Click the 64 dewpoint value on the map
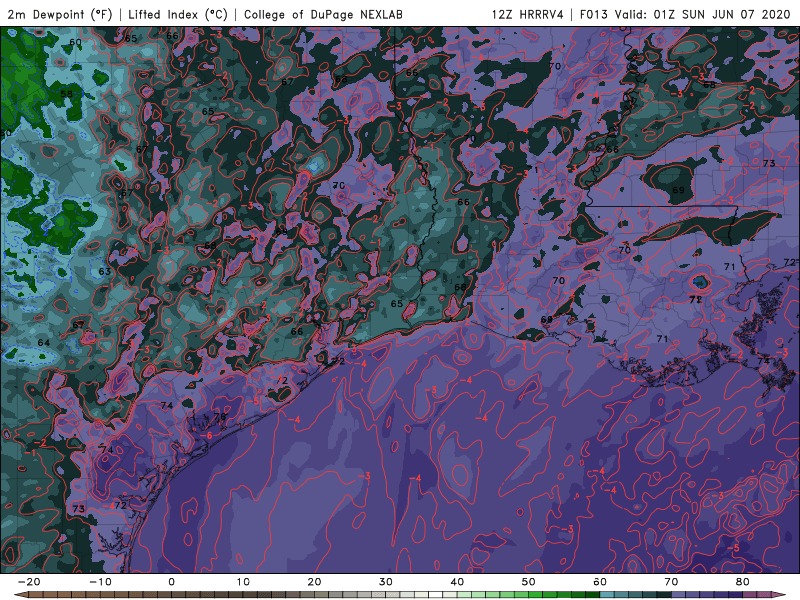 coord(44,342)
